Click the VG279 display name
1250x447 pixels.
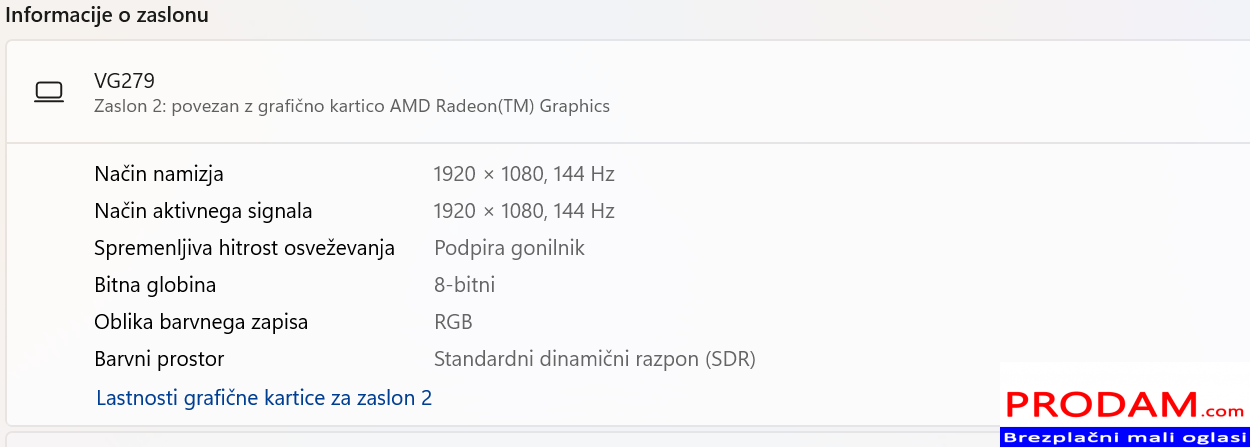click(x=124, y=81)
